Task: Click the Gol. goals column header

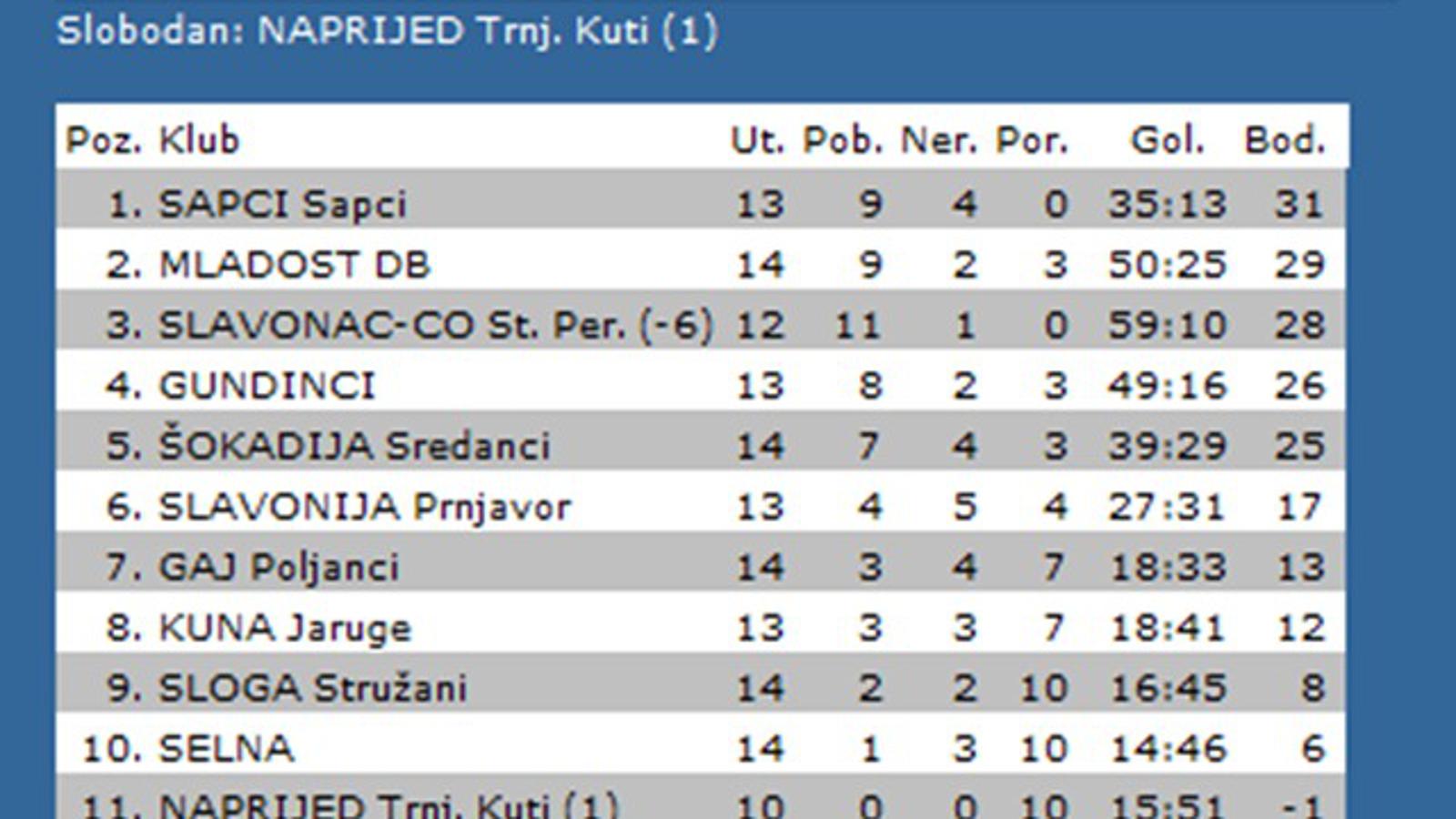Action: (1168, 140)
